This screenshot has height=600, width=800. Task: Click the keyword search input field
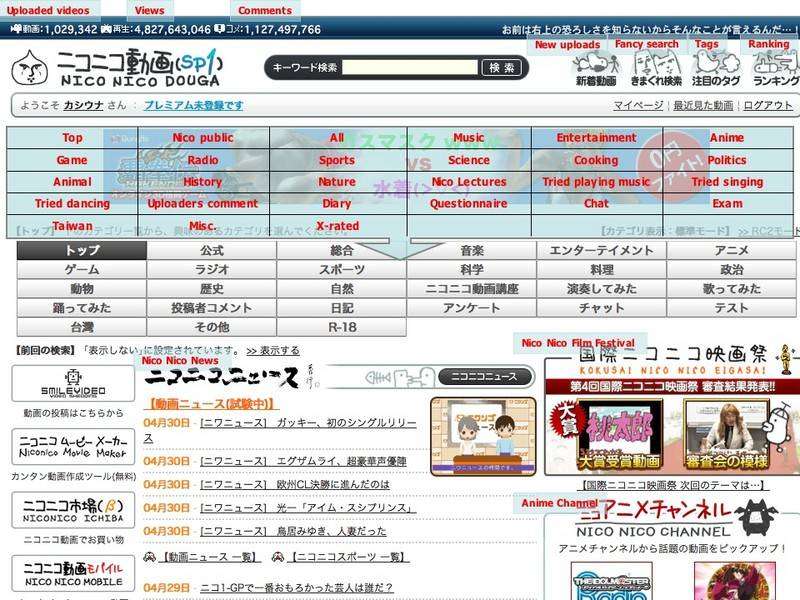coord(409,68)
